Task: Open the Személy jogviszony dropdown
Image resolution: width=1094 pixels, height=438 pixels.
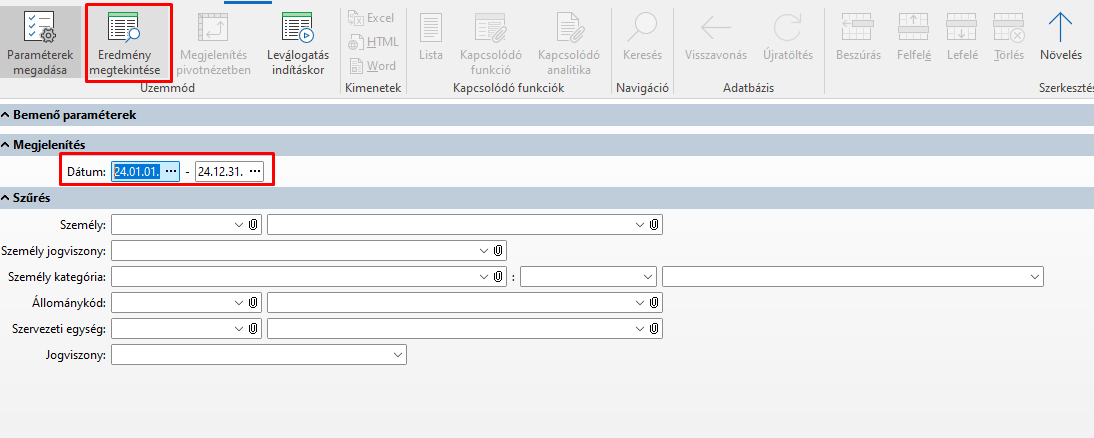Action: 485,250
